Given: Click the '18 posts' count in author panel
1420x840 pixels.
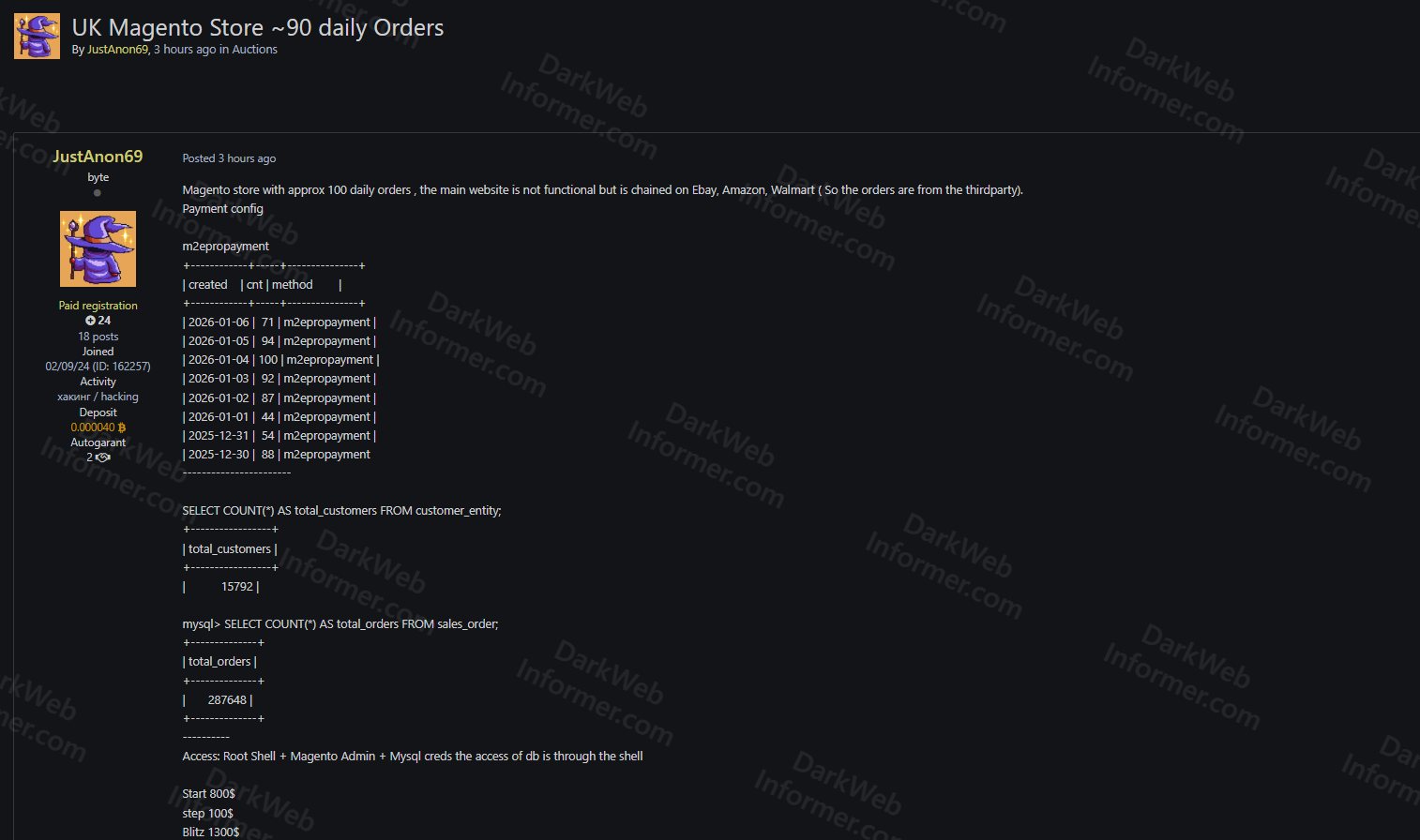Looking at the screenshot, I should pos(98,337).
